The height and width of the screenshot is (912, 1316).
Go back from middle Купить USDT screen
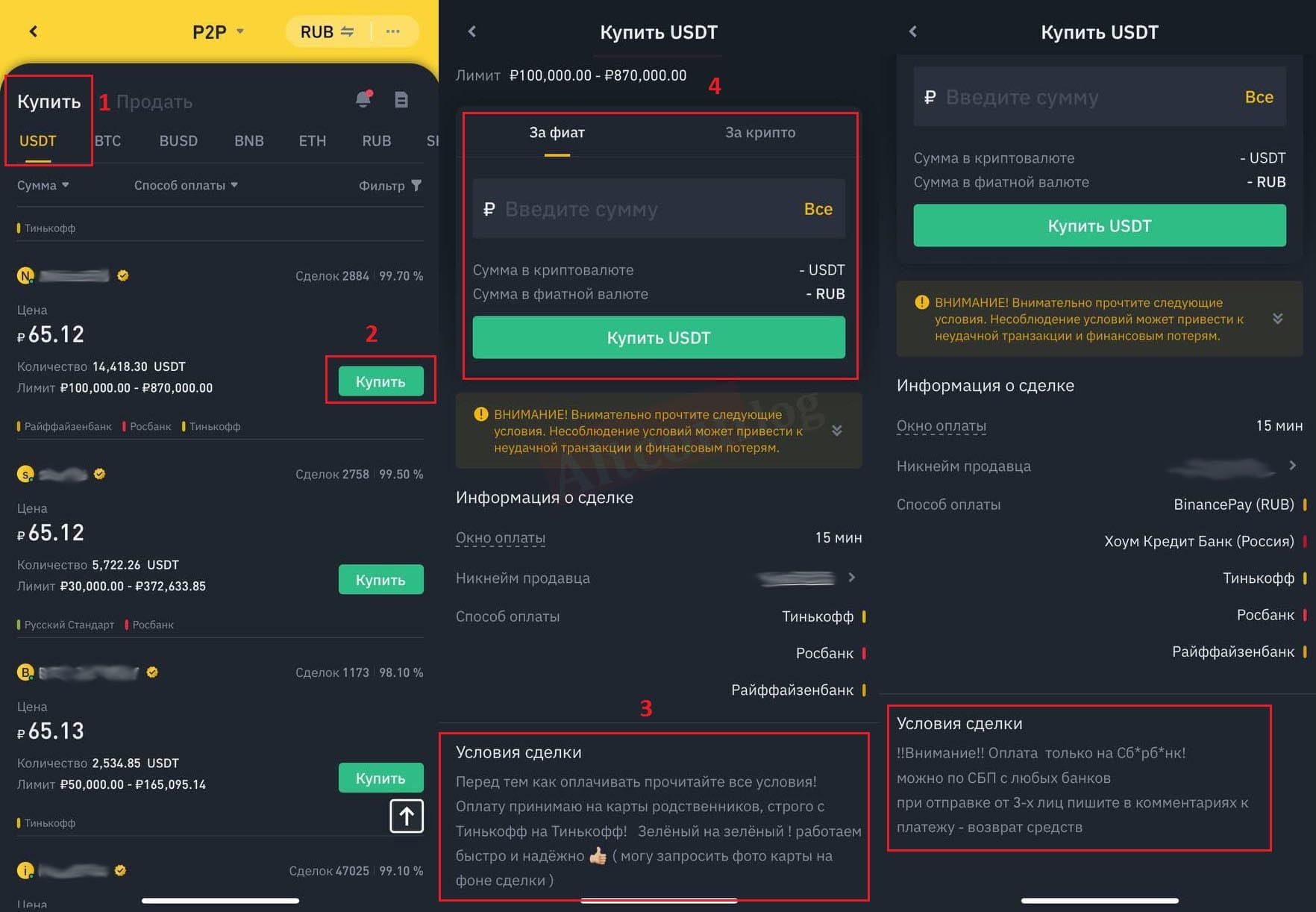point(471,31)
